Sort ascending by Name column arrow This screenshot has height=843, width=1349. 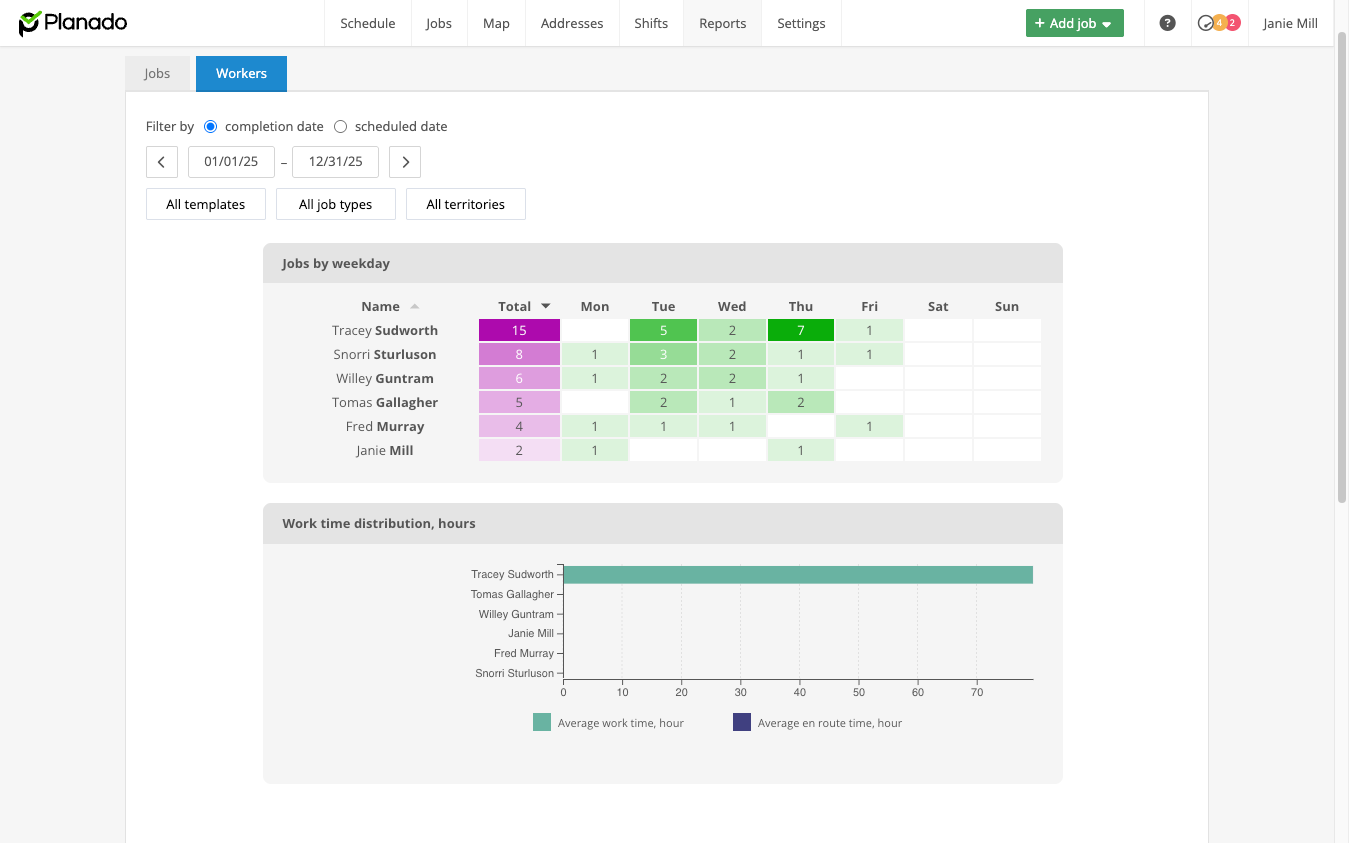tap(415, 307)
